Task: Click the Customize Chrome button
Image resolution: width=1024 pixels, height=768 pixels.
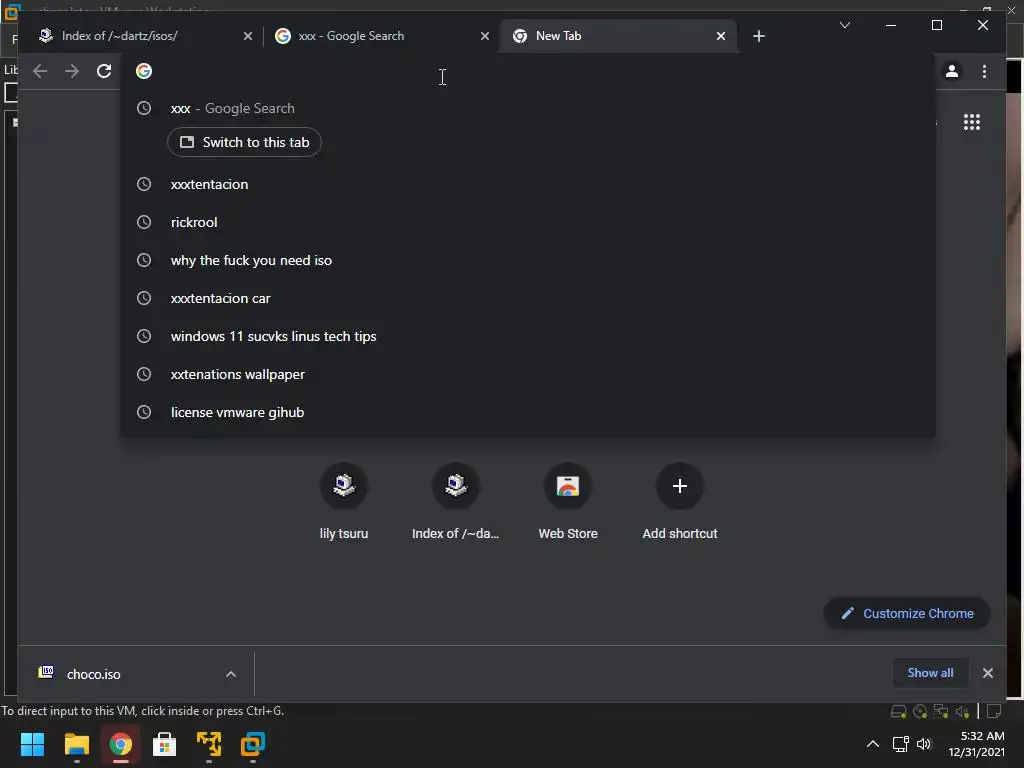Action: coord(907,613)
